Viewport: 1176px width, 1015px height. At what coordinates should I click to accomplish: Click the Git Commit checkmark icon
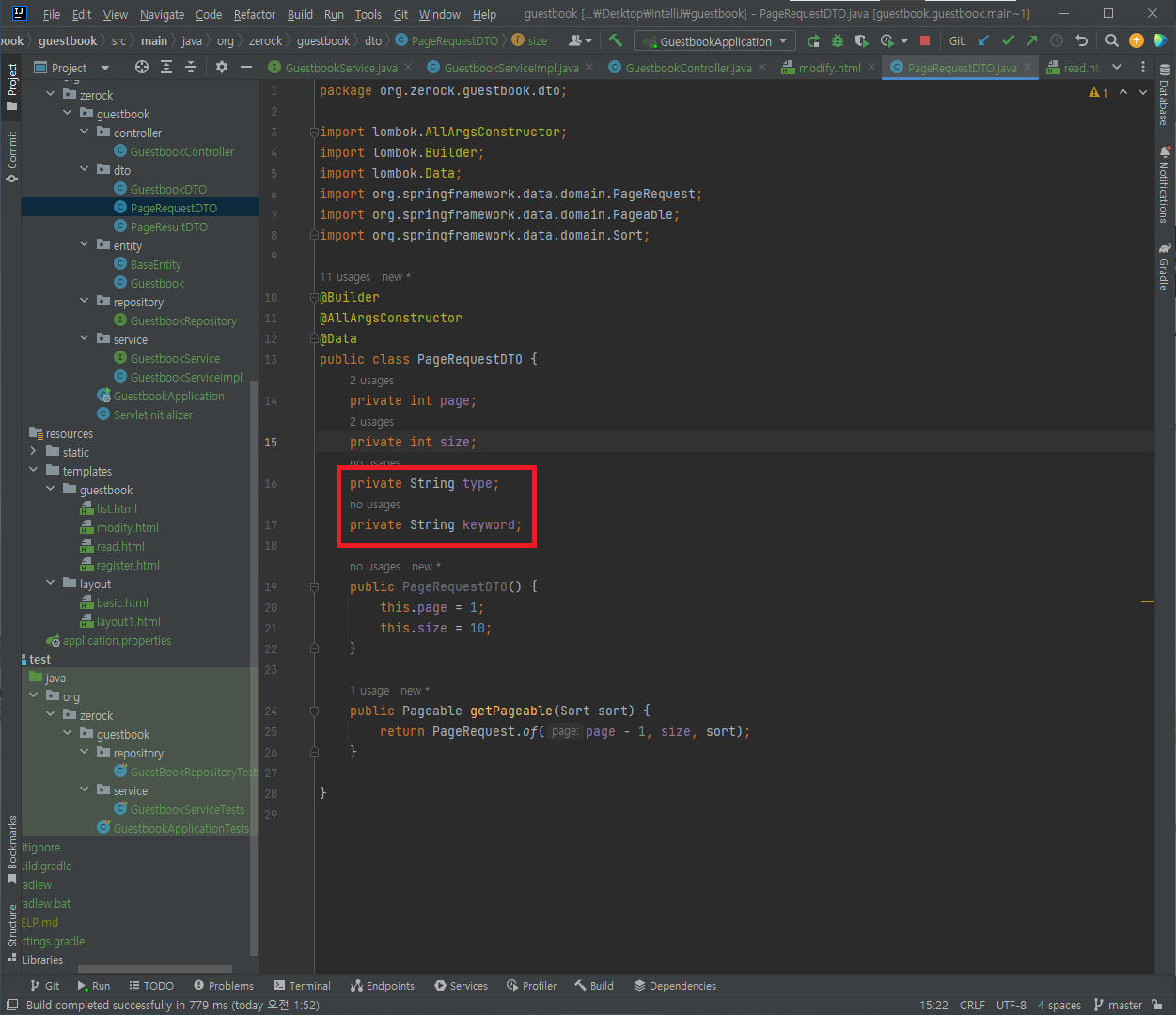(1008, 40)
